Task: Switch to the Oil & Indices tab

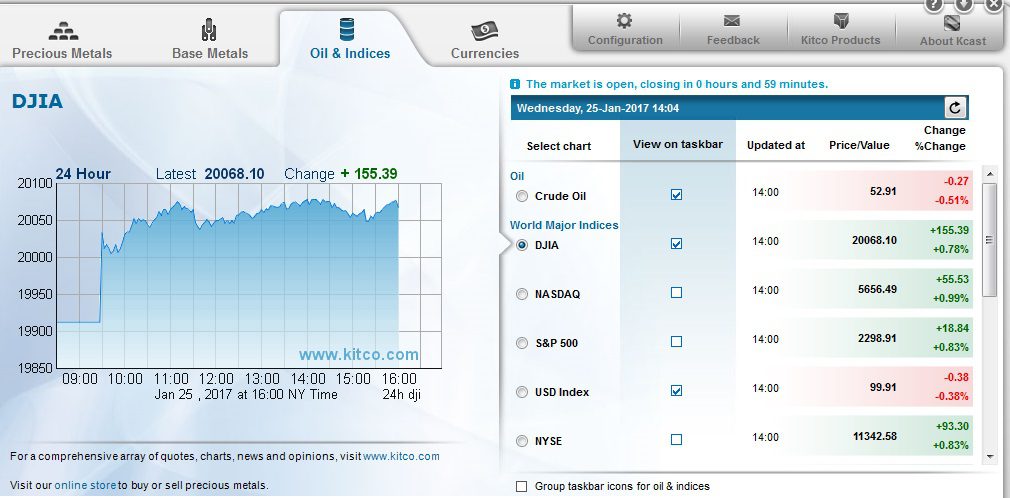Action: [350, 41]
